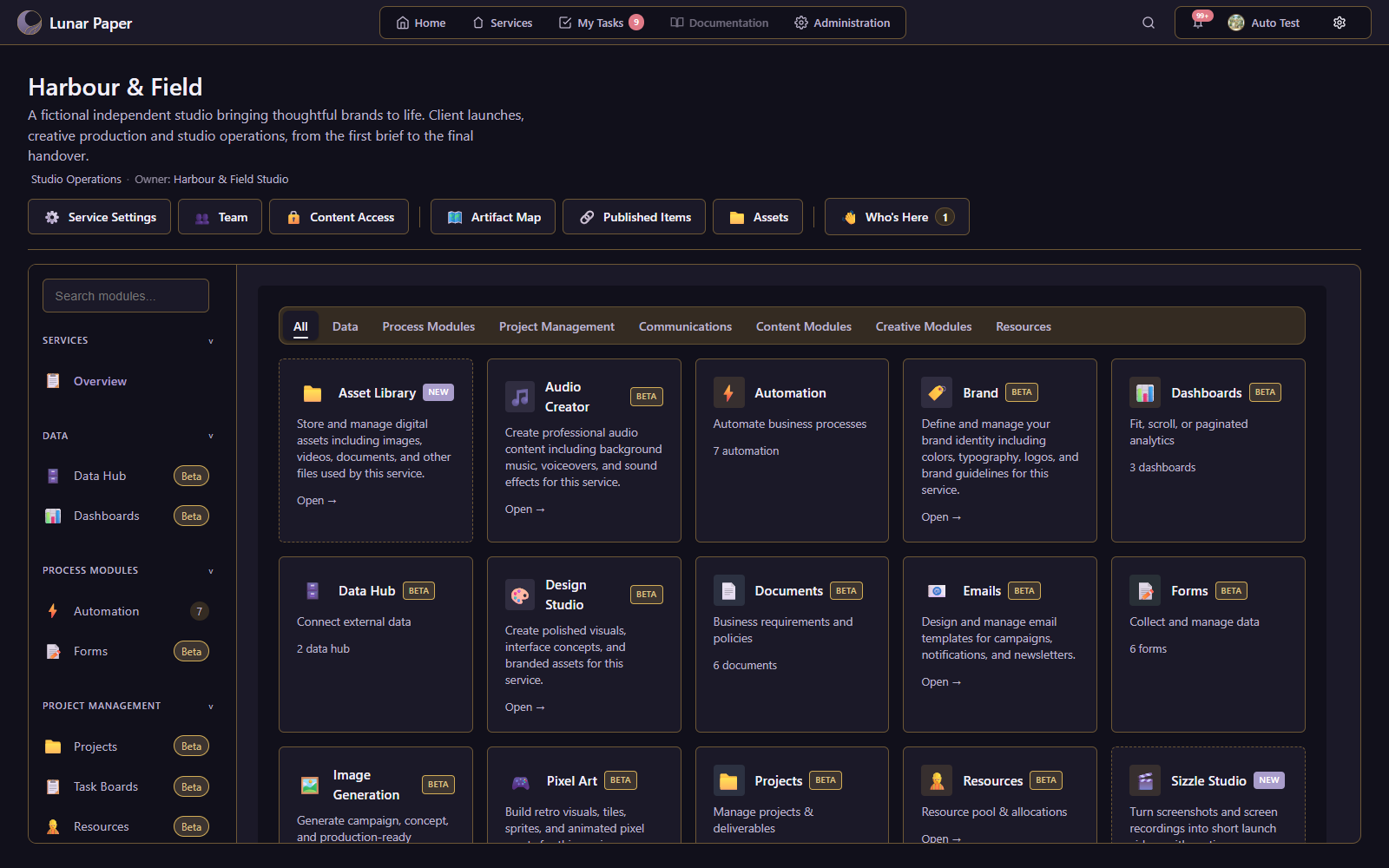This screenshot has height=868, width=1389.
Task: Open the Artifact Map button
Action: 493,217
